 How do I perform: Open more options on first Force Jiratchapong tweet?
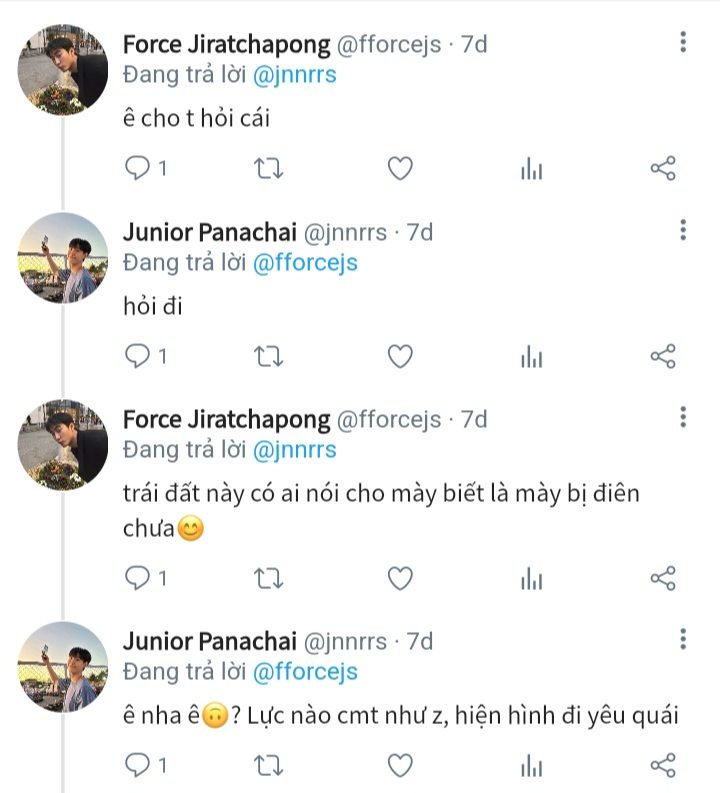pos(683,42)
